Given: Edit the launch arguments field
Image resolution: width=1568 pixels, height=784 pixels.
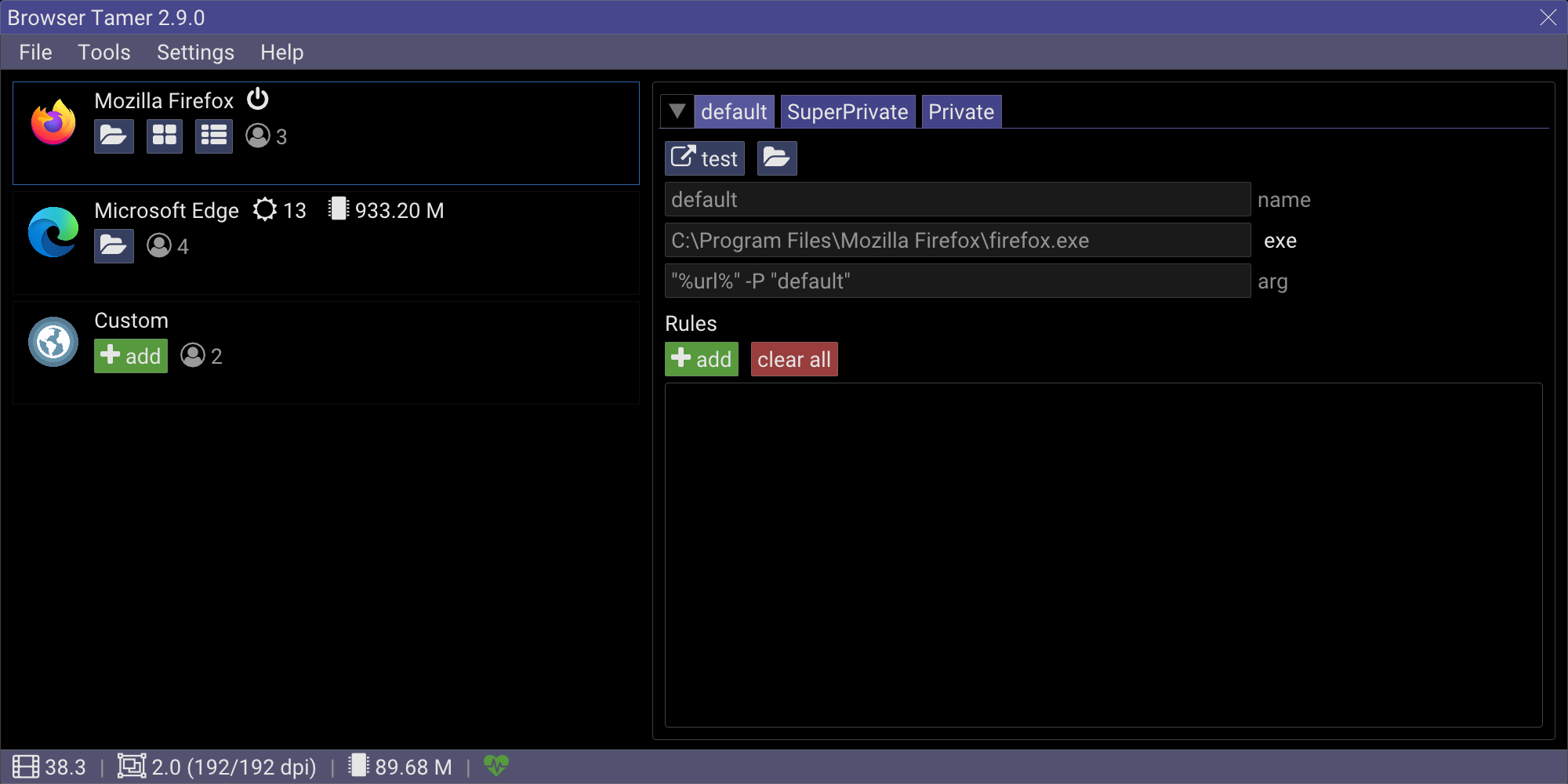Looking at the screenshot, I should [x=957, y=281].
